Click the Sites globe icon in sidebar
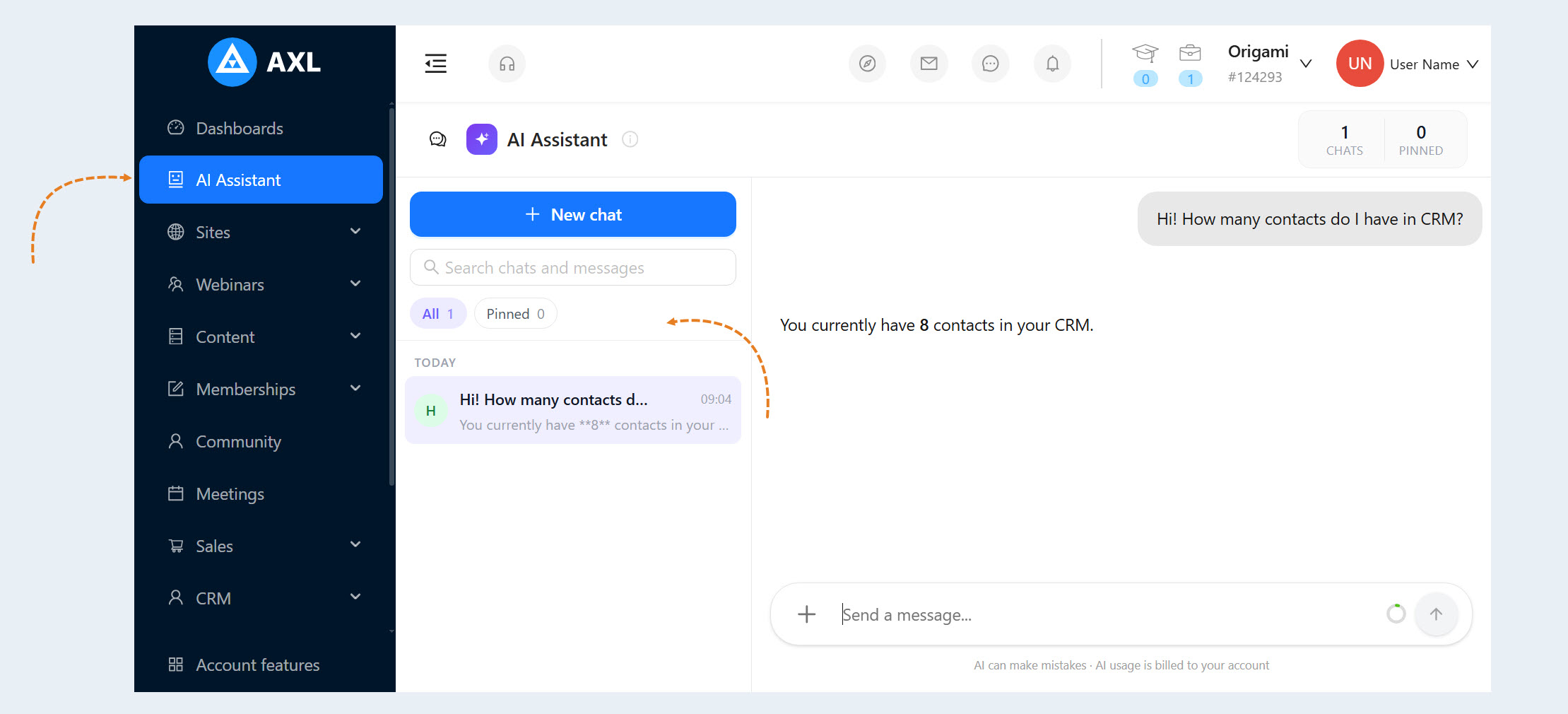The image size is (1568, 714). click(176, 232)
